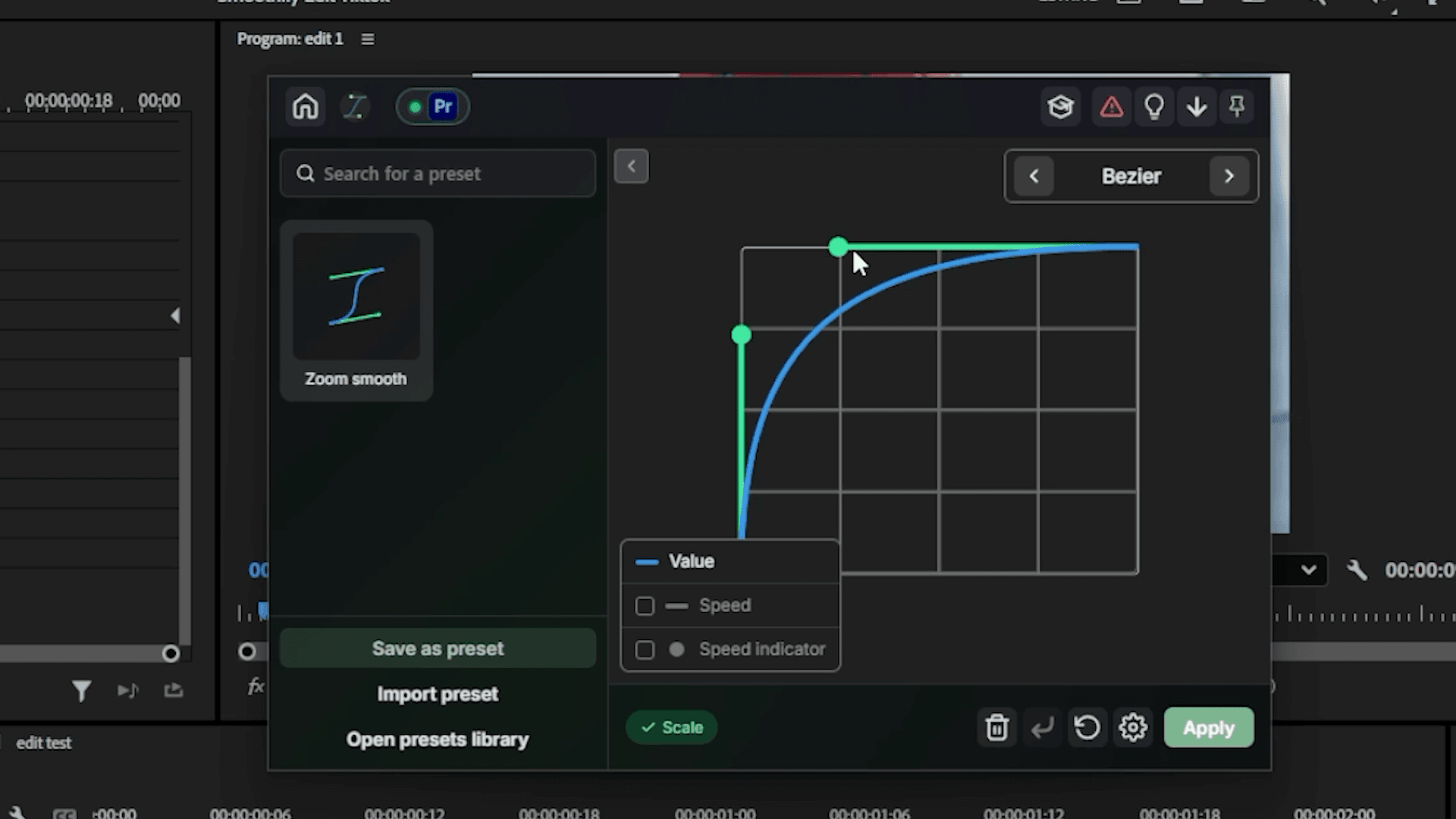Open presets library link
The image size is (1456, 819).
(438, 739)
